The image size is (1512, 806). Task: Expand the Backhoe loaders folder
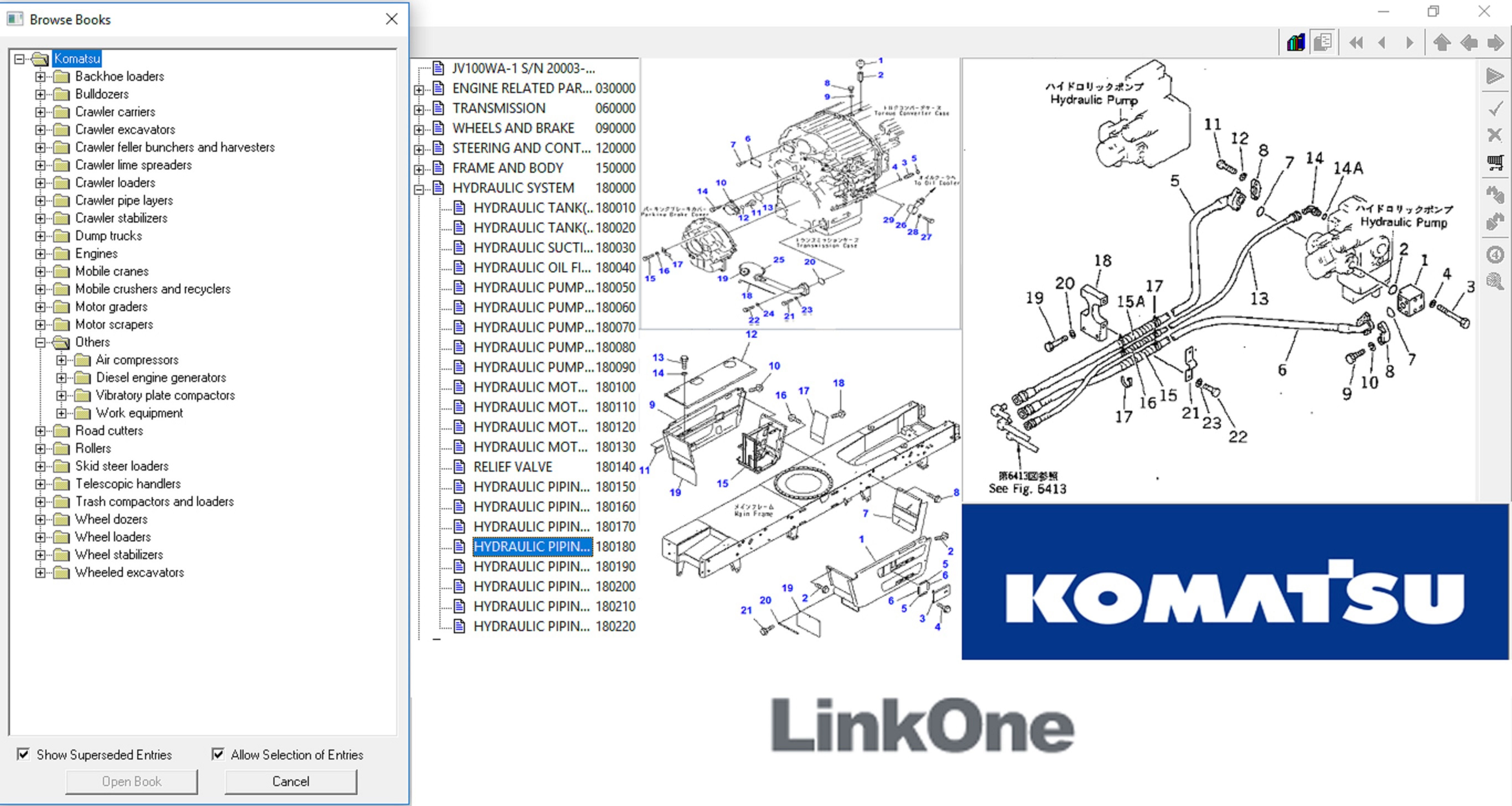40,76
